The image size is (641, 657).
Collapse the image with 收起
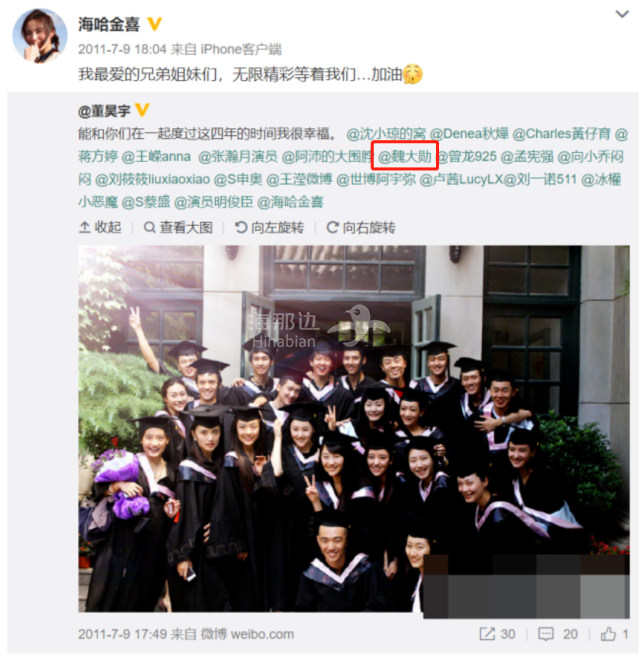tap(100, 228)
